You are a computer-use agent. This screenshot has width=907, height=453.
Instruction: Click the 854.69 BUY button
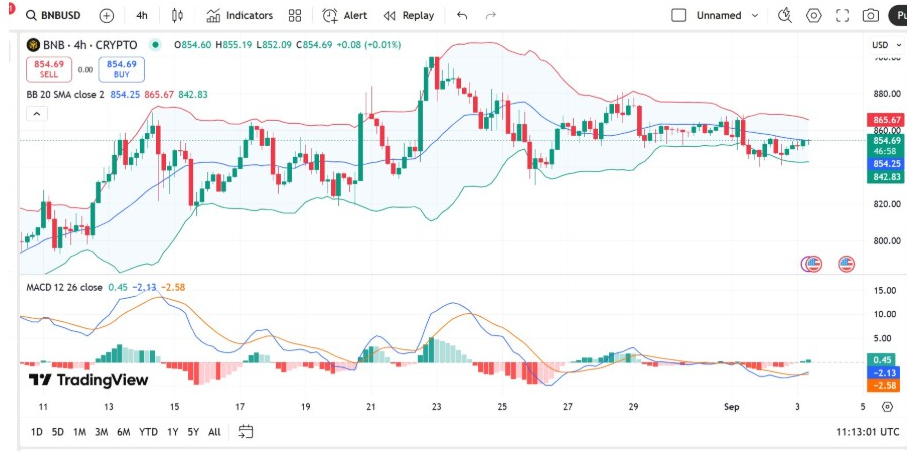pos(121,69)
